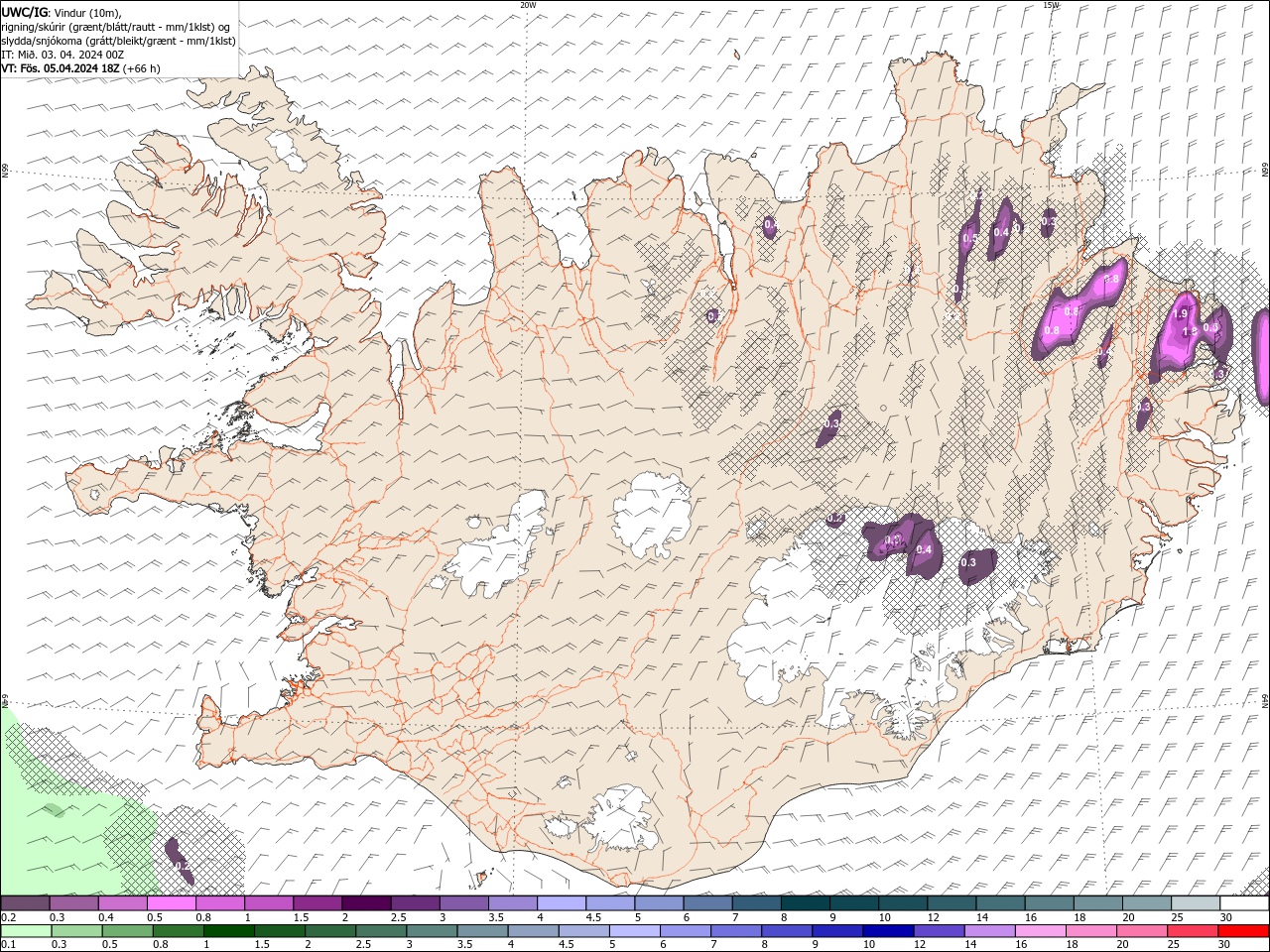Select the pale green swatch starting at 0.1
Screen dimensions: 1270x952
coord(26,930)
